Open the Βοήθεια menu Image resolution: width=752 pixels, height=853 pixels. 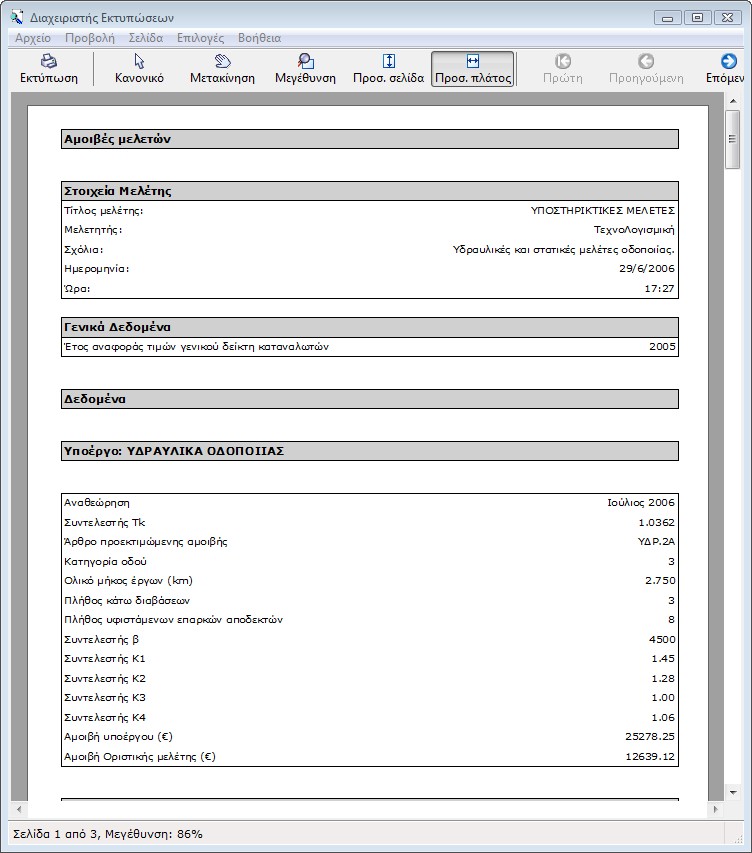pyautogui.click(x=259, y=38)
